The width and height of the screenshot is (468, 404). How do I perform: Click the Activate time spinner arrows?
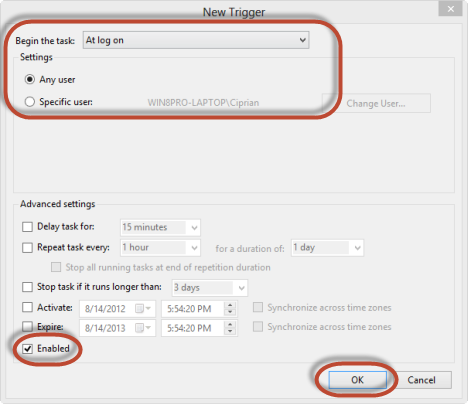(230, 309)
